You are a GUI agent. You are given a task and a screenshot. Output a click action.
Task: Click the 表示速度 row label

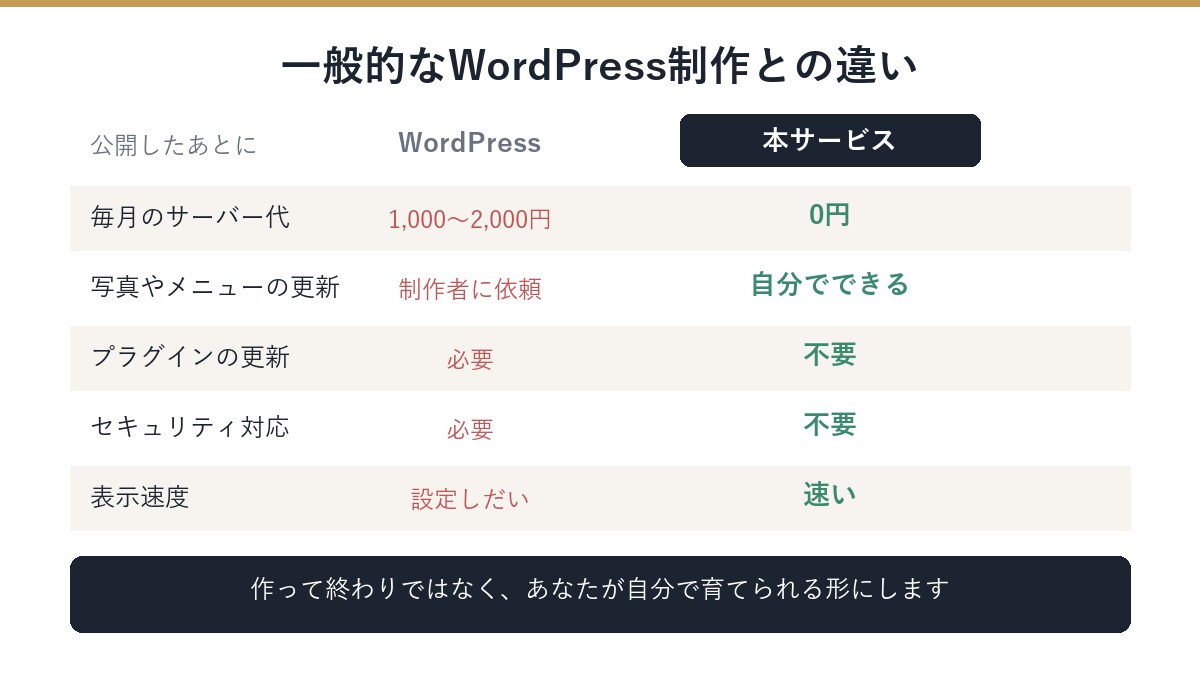[140, 497]
